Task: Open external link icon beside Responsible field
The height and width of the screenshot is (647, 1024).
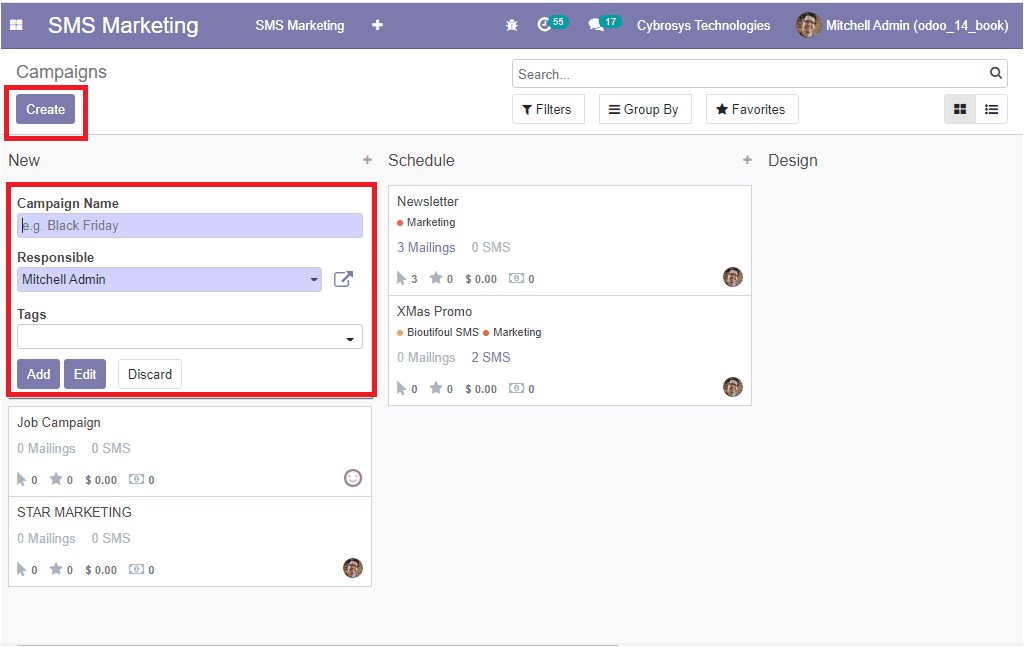Action: click(343, 279)
